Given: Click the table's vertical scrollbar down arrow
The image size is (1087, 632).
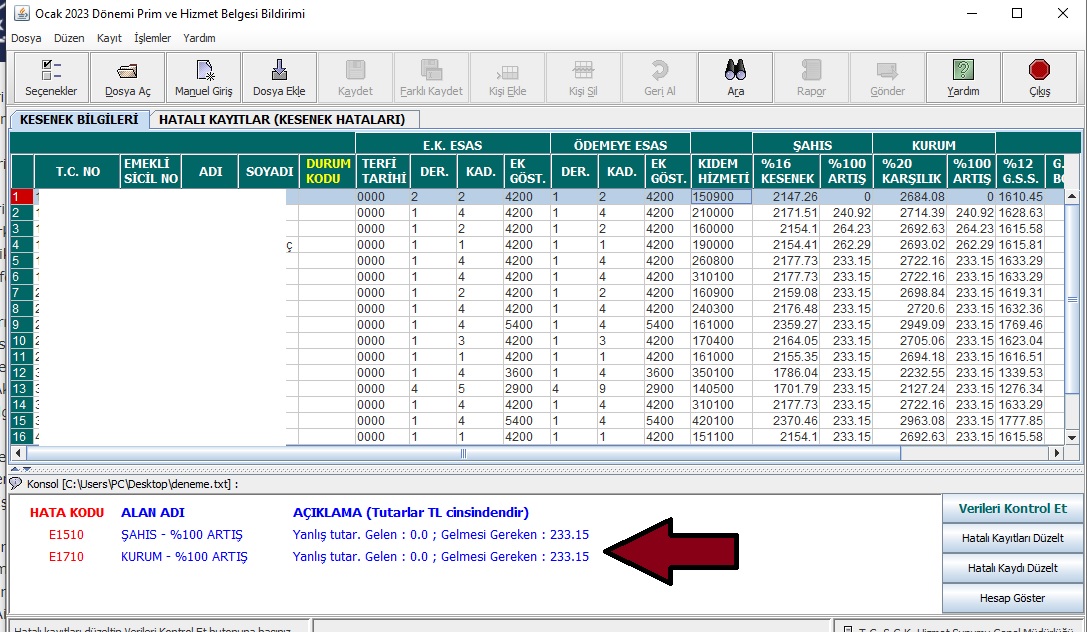Looking at the screenshot, I should [1073, 437].
